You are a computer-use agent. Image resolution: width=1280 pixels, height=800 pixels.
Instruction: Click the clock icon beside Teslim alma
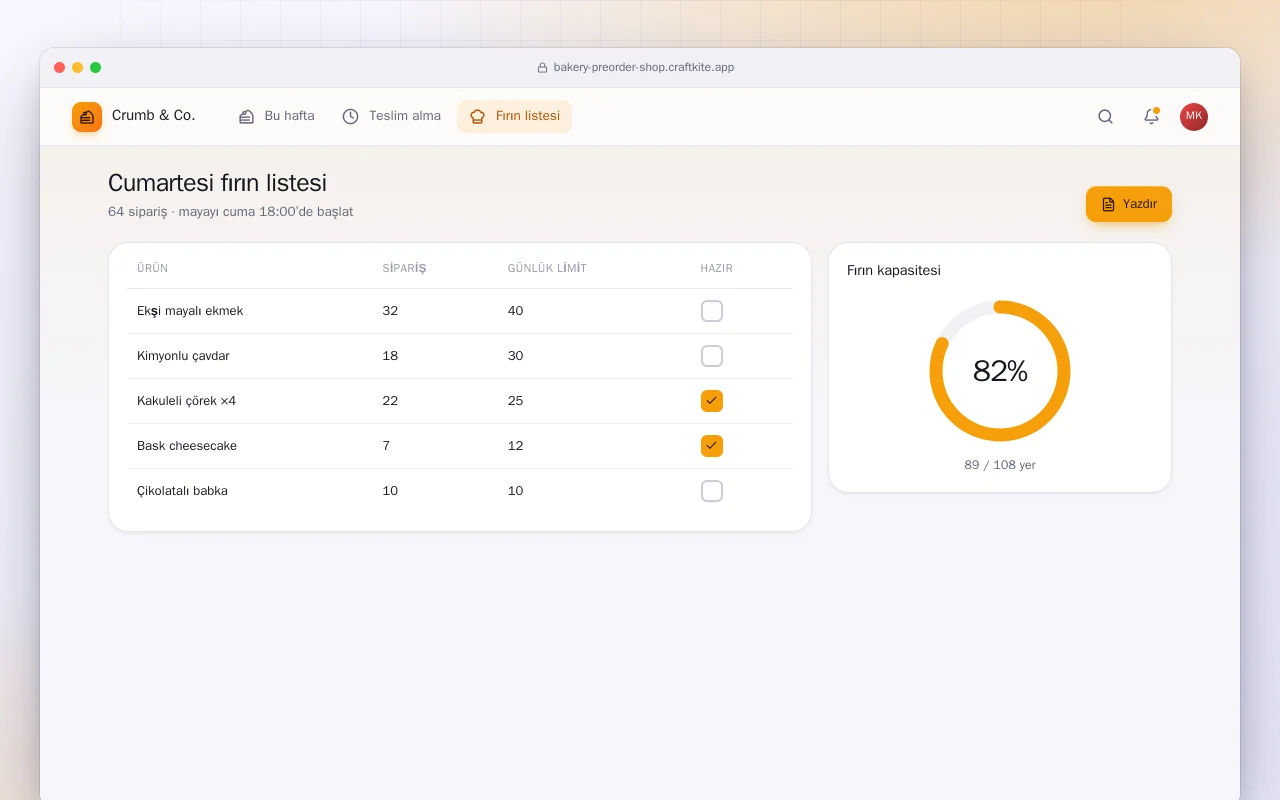350,116
